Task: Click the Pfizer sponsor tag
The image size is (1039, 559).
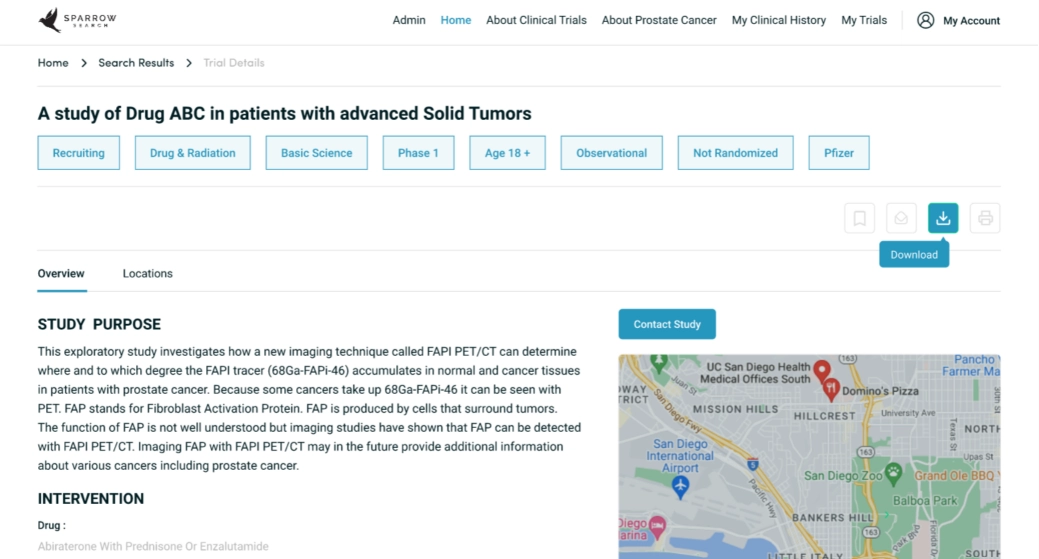Action: [x=838, y=153]
